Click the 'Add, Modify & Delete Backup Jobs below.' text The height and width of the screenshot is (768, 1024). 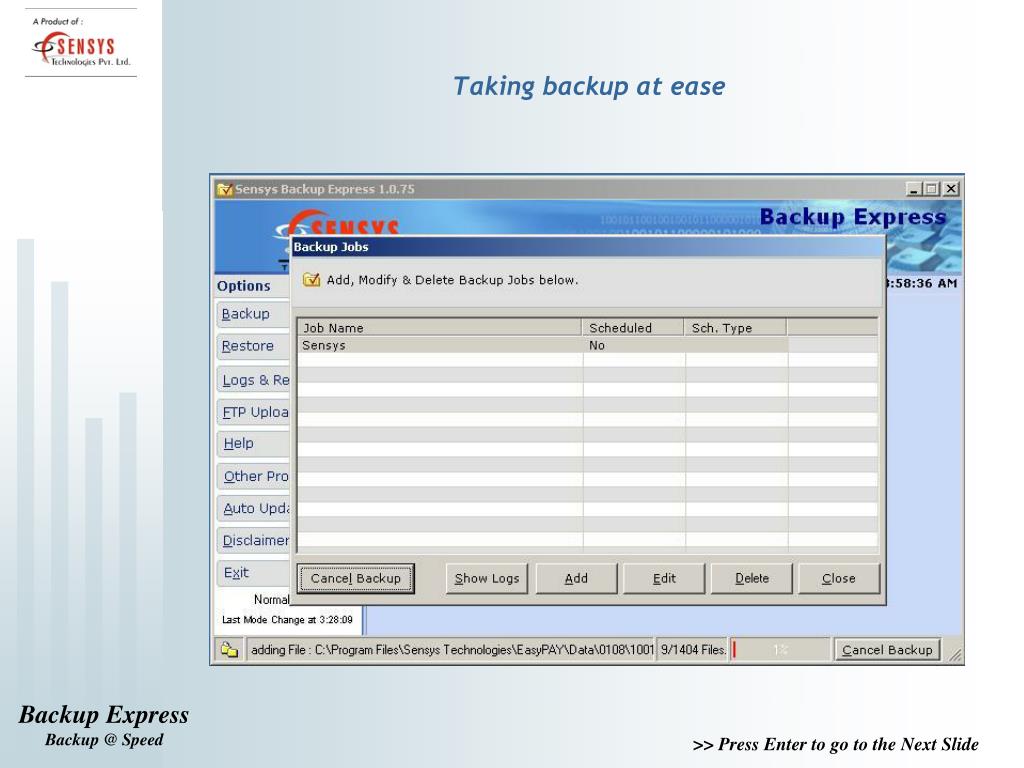tap(453, 280)
